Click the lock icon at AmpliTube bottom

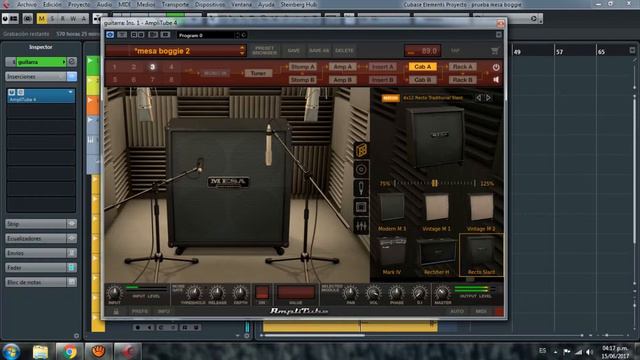click(116, 311)
